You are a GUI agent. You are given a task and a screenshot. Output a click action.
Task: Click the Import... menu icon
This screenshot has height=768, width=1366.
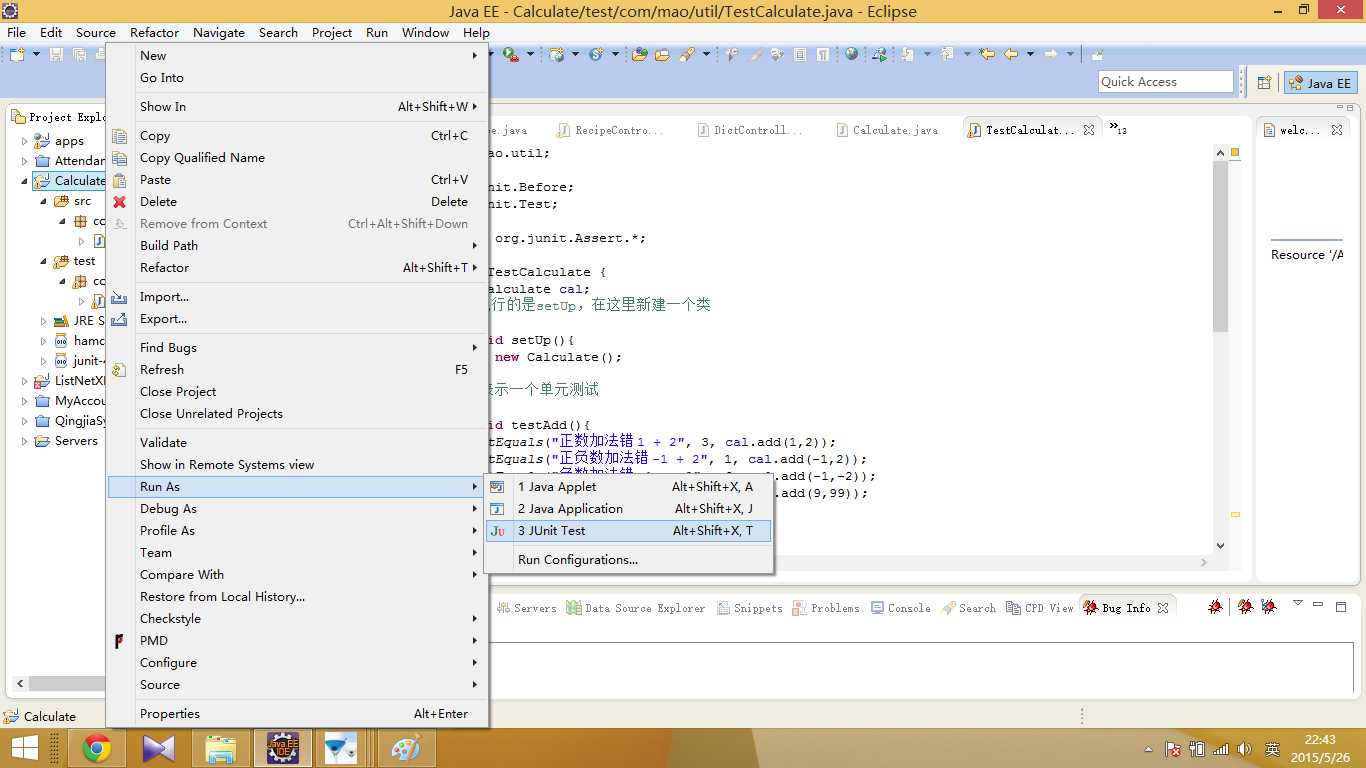[x=119, y=297]
